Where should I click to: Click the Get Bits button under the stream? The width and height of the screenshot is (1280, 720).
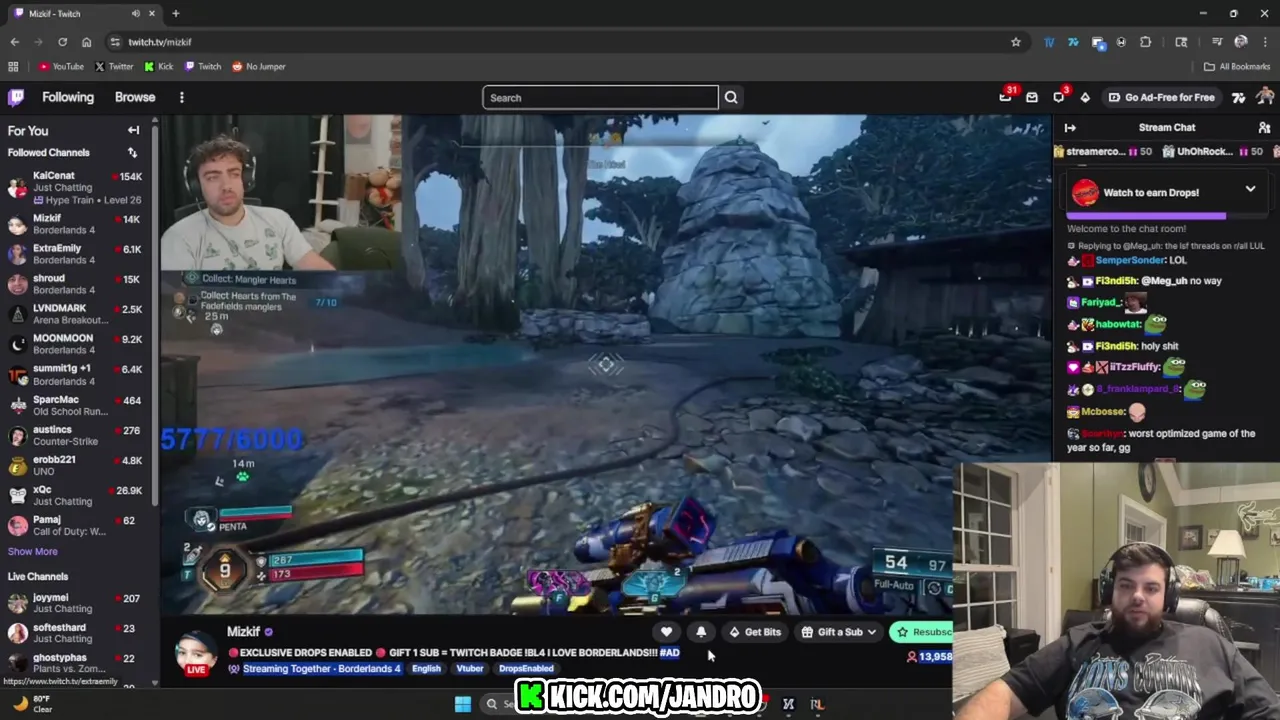coord(755,632)
